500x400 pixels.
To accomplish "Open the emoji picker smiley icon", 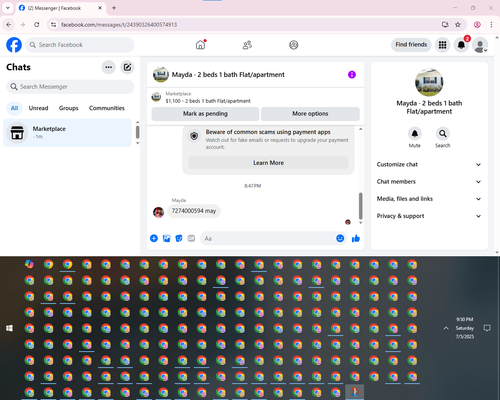I will 340,238.
